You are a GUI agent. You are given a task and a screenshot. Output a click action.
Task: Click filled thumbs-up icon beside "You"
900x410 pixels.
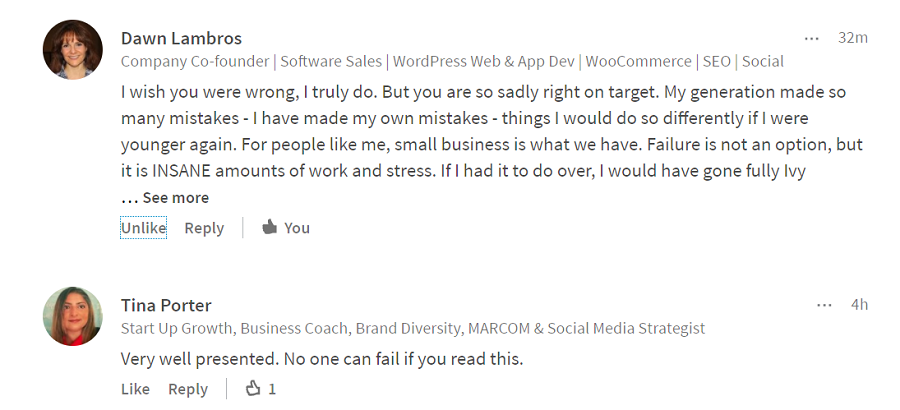click(x=268, y=228)
